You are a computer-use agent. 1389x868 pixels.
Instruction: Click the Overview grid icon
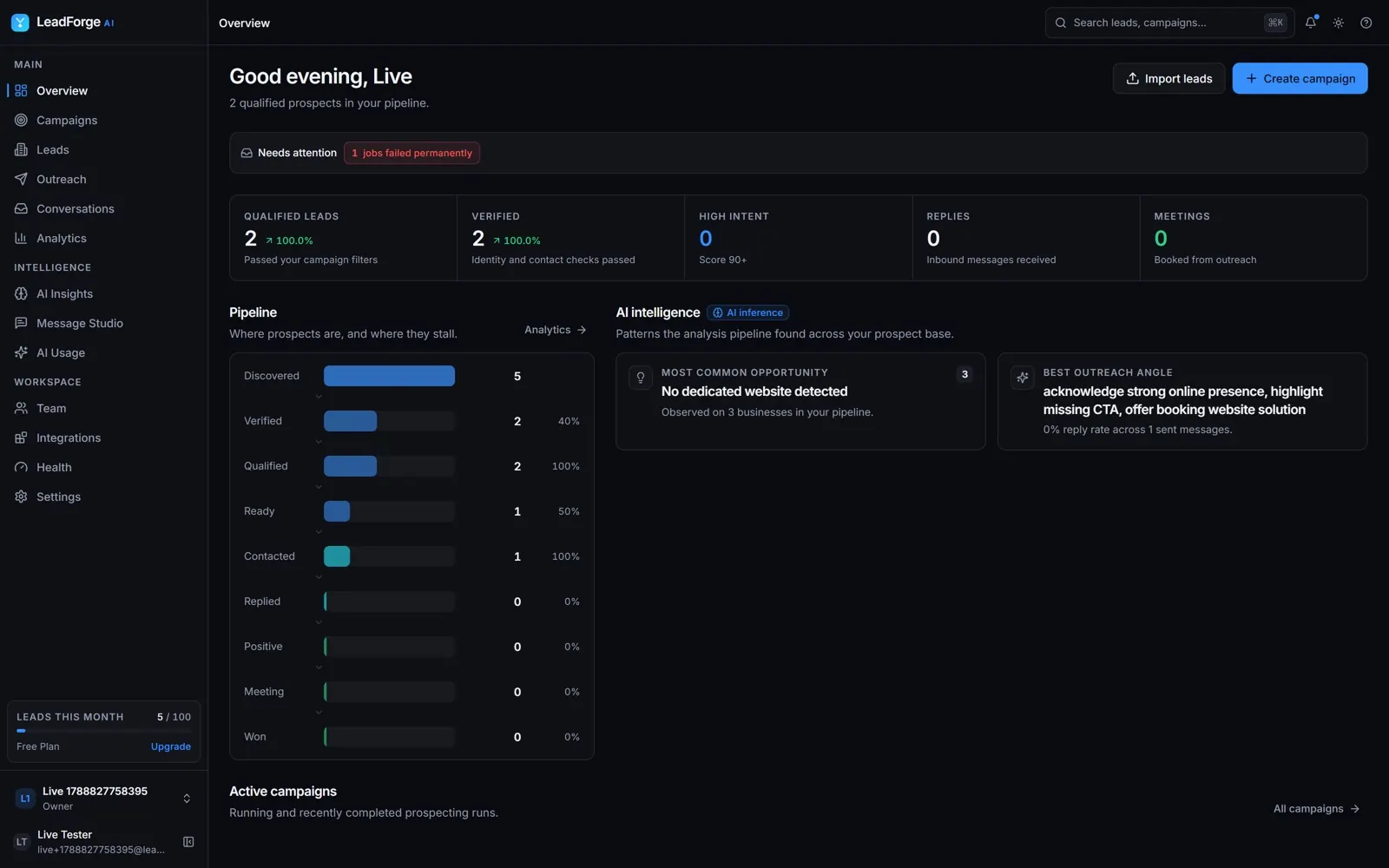click(21, 90)
